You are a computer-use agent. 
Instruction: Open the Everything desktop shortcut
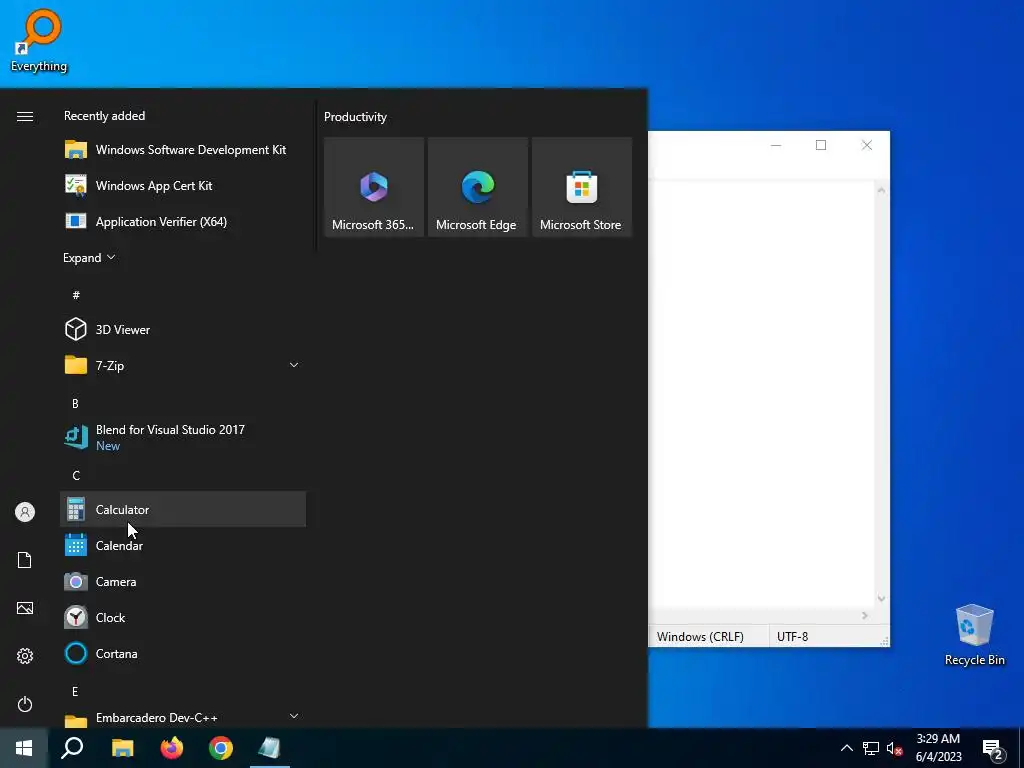tap(39, 40)
